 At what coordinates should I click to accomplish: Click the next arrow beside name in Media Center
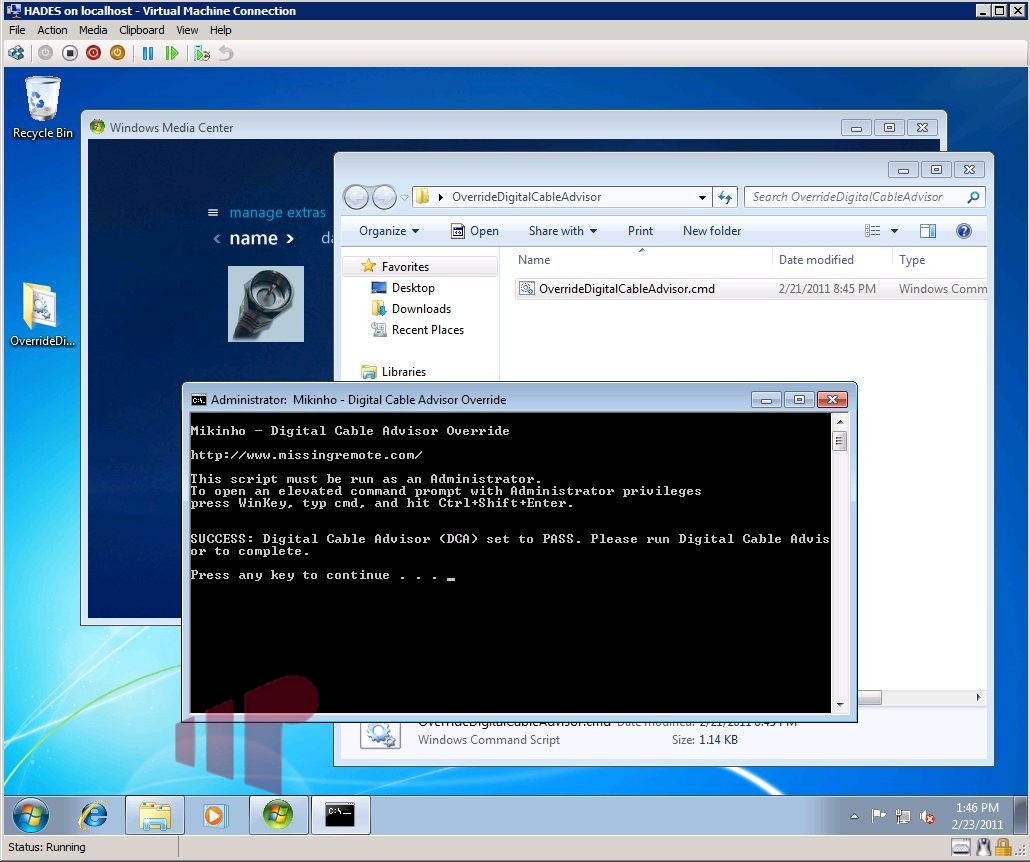(289, 238)
